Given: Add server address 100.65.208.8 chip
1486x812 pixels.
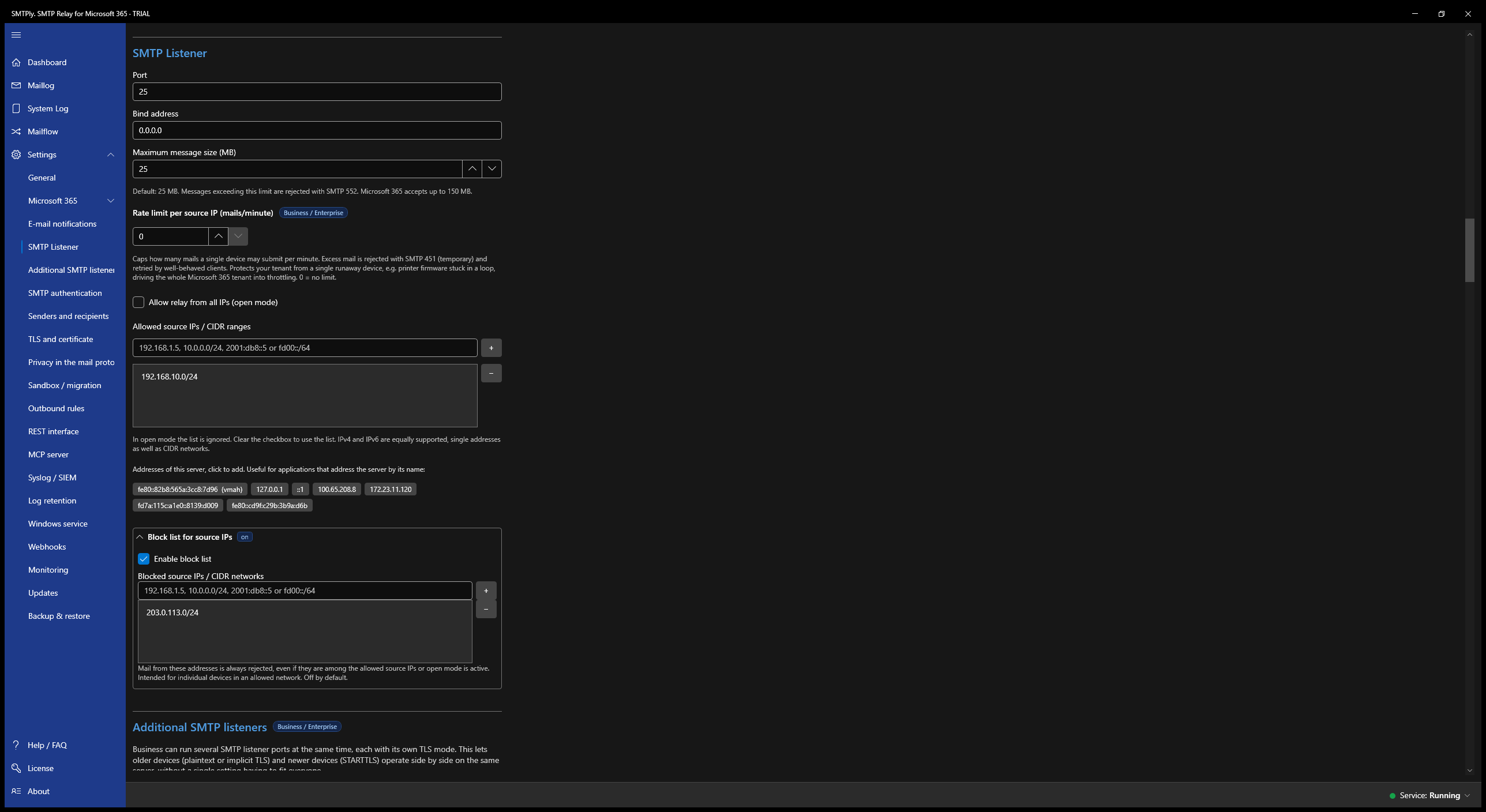Looking at the screenshot, I should click(x=337, y=489).
